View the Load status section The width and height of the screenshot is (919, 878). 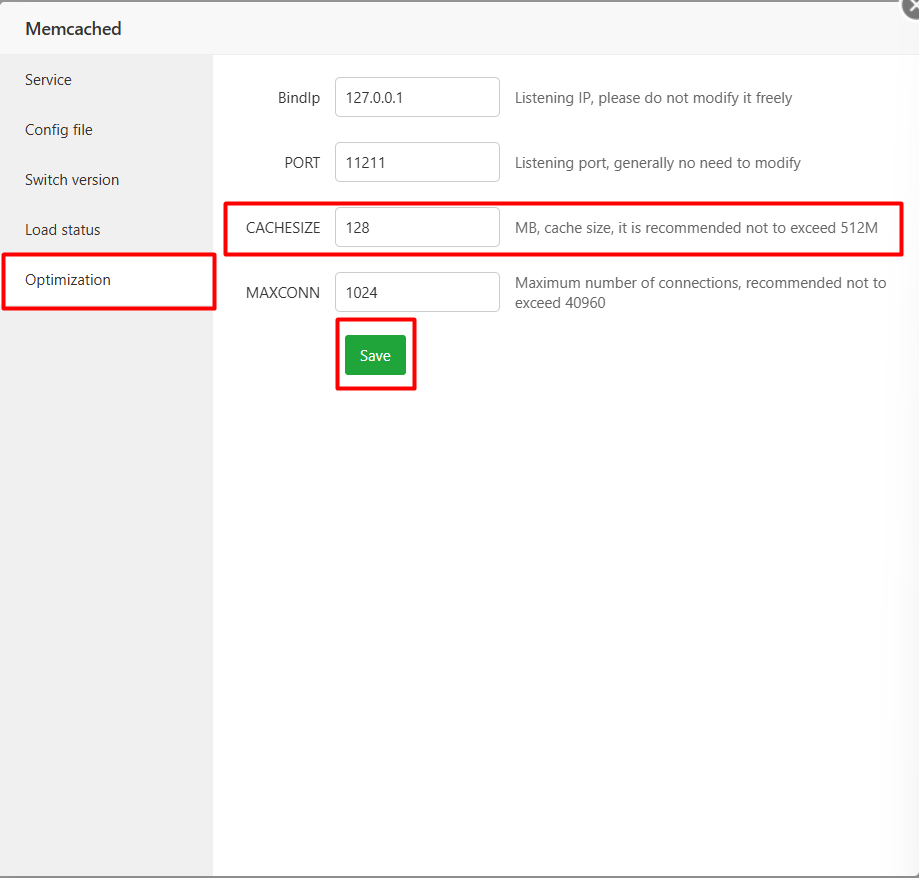click(62, 229)
